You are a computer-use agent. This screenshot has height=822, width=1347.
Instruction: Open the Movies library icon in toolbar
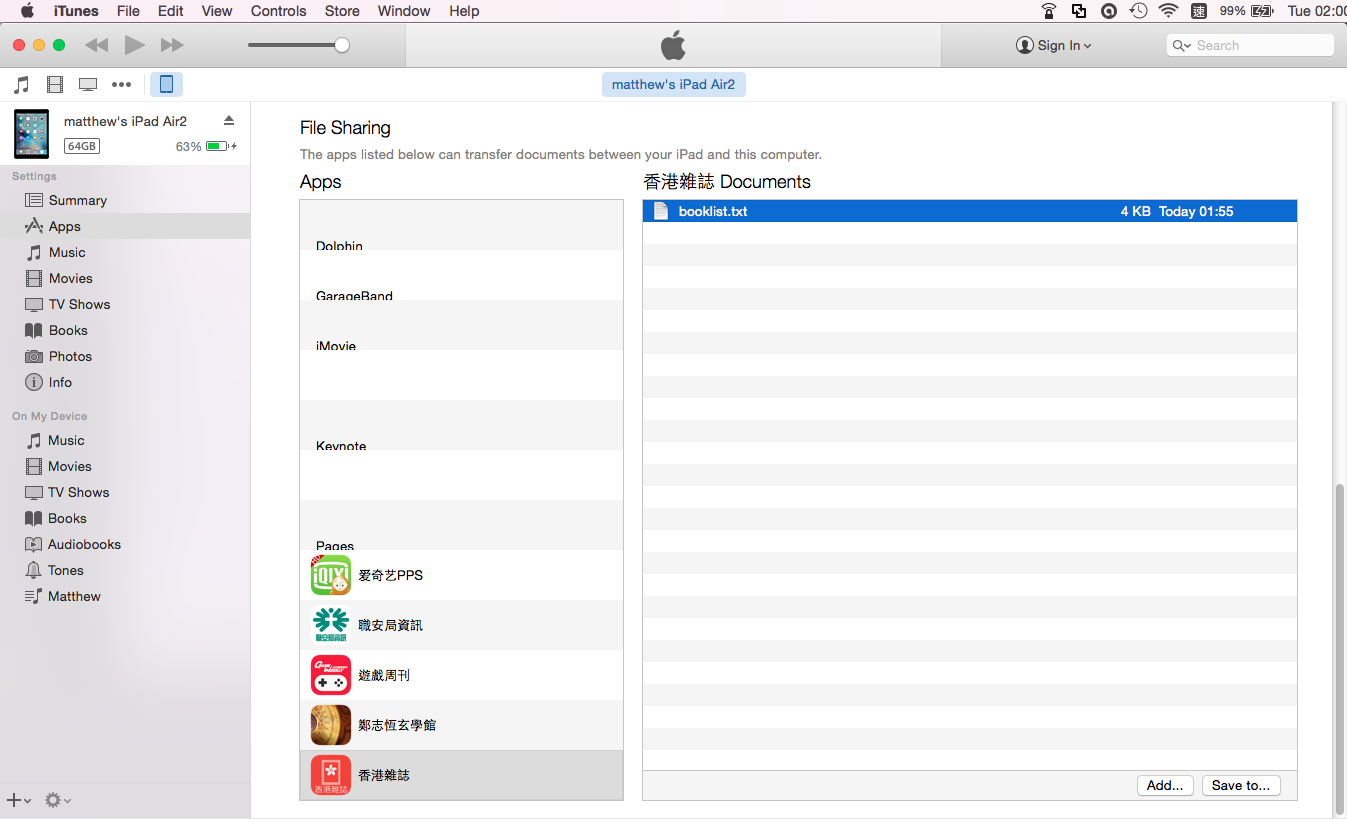[x=55, y=85]
